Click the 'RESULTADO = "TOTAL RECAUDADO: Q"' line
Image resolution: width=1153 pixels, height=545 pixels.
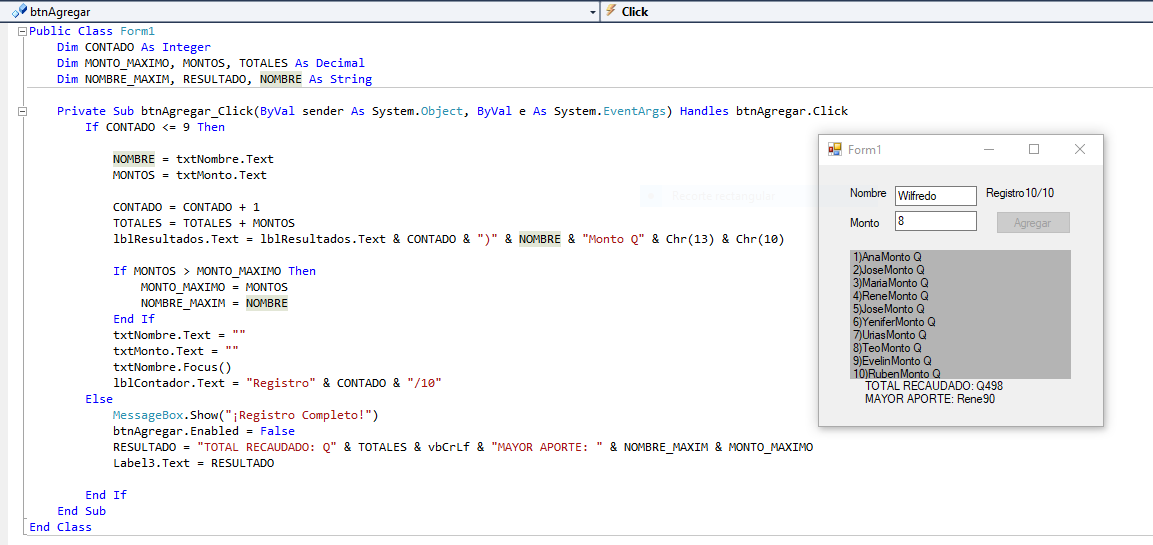[463, 447]
